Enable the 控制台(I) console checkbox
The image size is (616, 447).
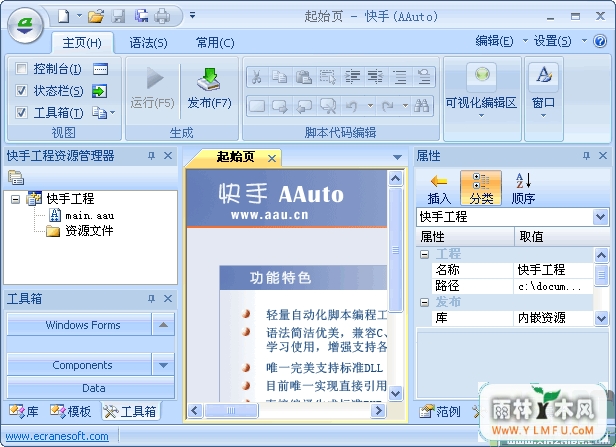(x=21, y=69)
